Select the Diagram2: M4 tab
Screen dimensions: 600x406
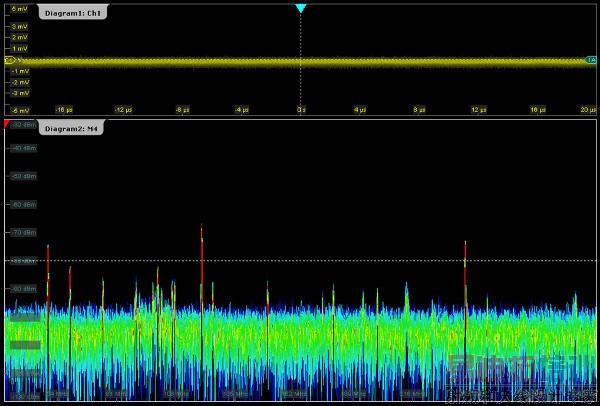[71, 129]
